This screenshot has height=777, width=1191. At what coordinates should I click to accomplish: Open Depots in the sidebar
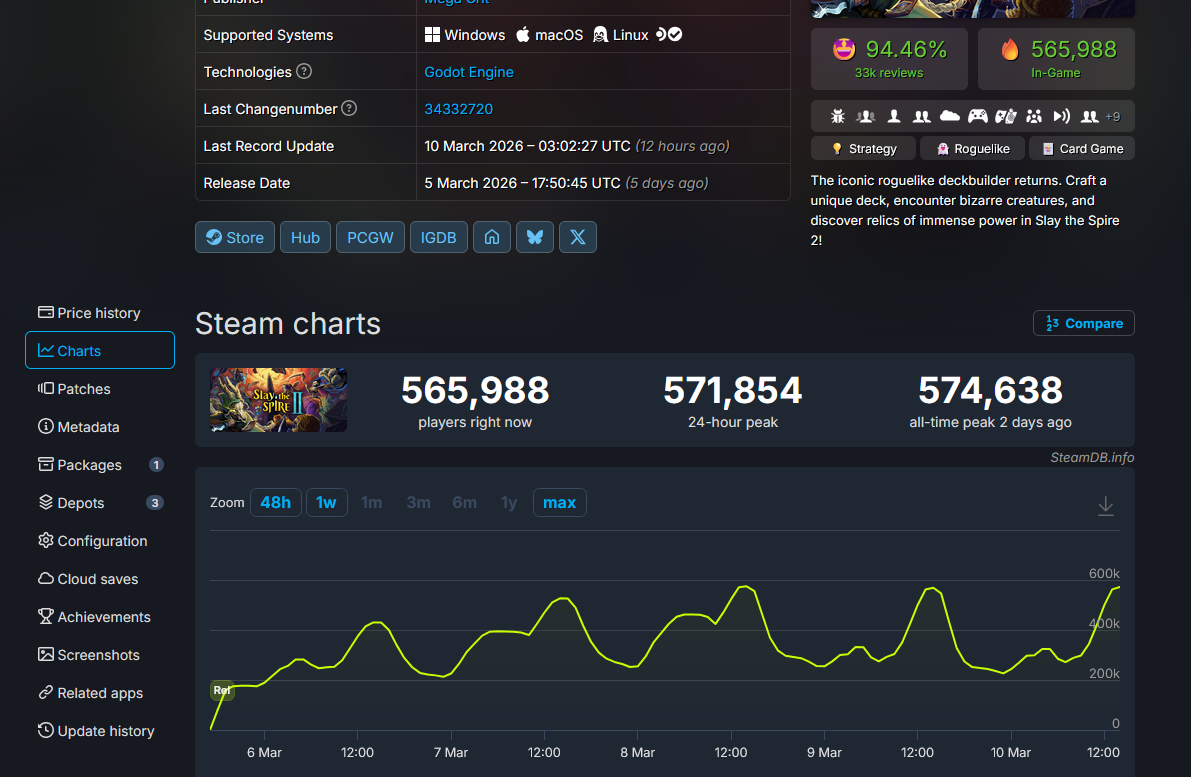100,503
